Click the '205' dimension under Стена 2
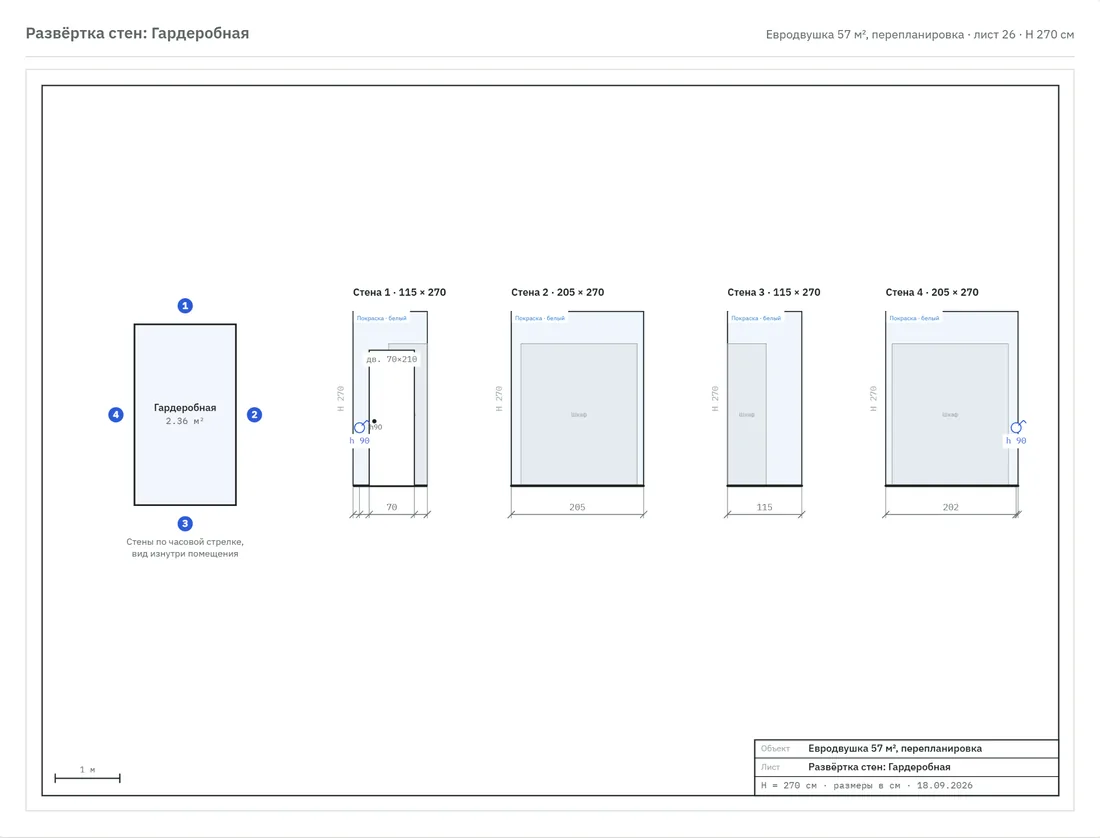 [x=577, y=507]
